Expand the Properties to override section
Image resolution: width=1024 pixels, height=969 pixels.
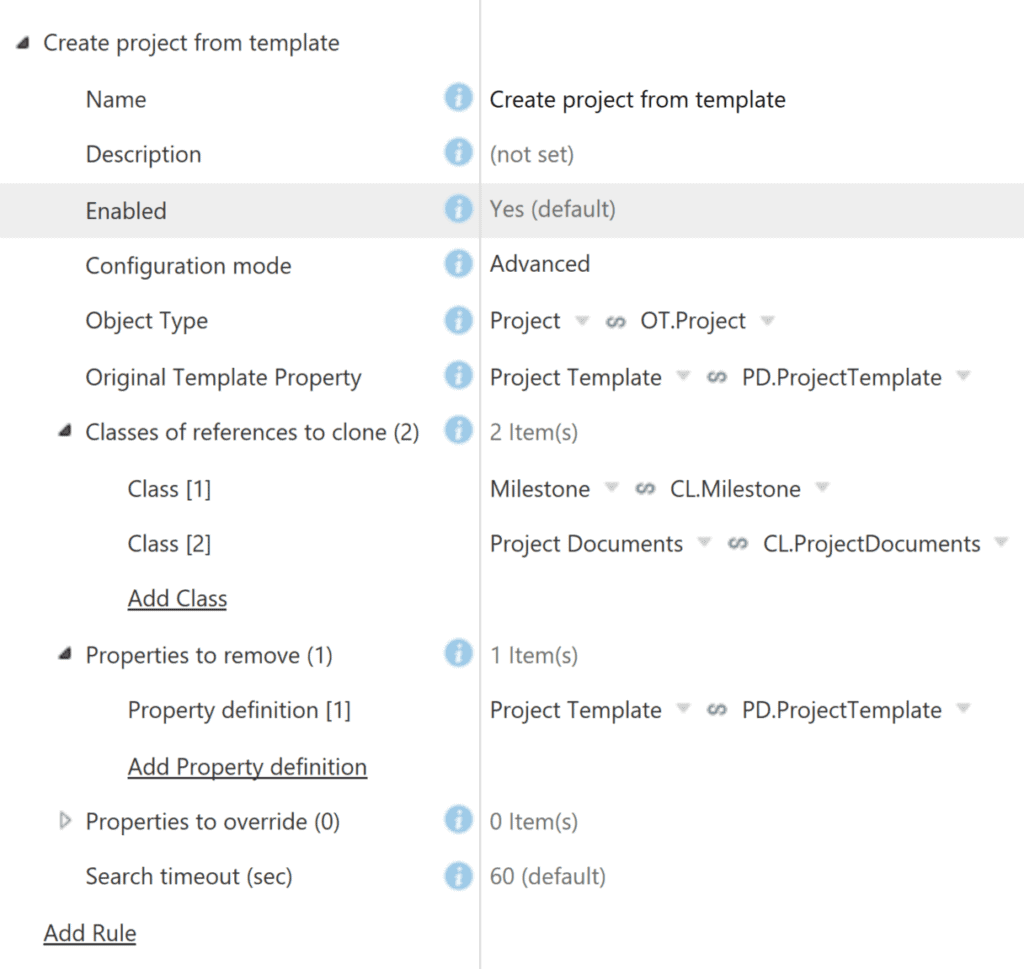(x=65, y=820)
